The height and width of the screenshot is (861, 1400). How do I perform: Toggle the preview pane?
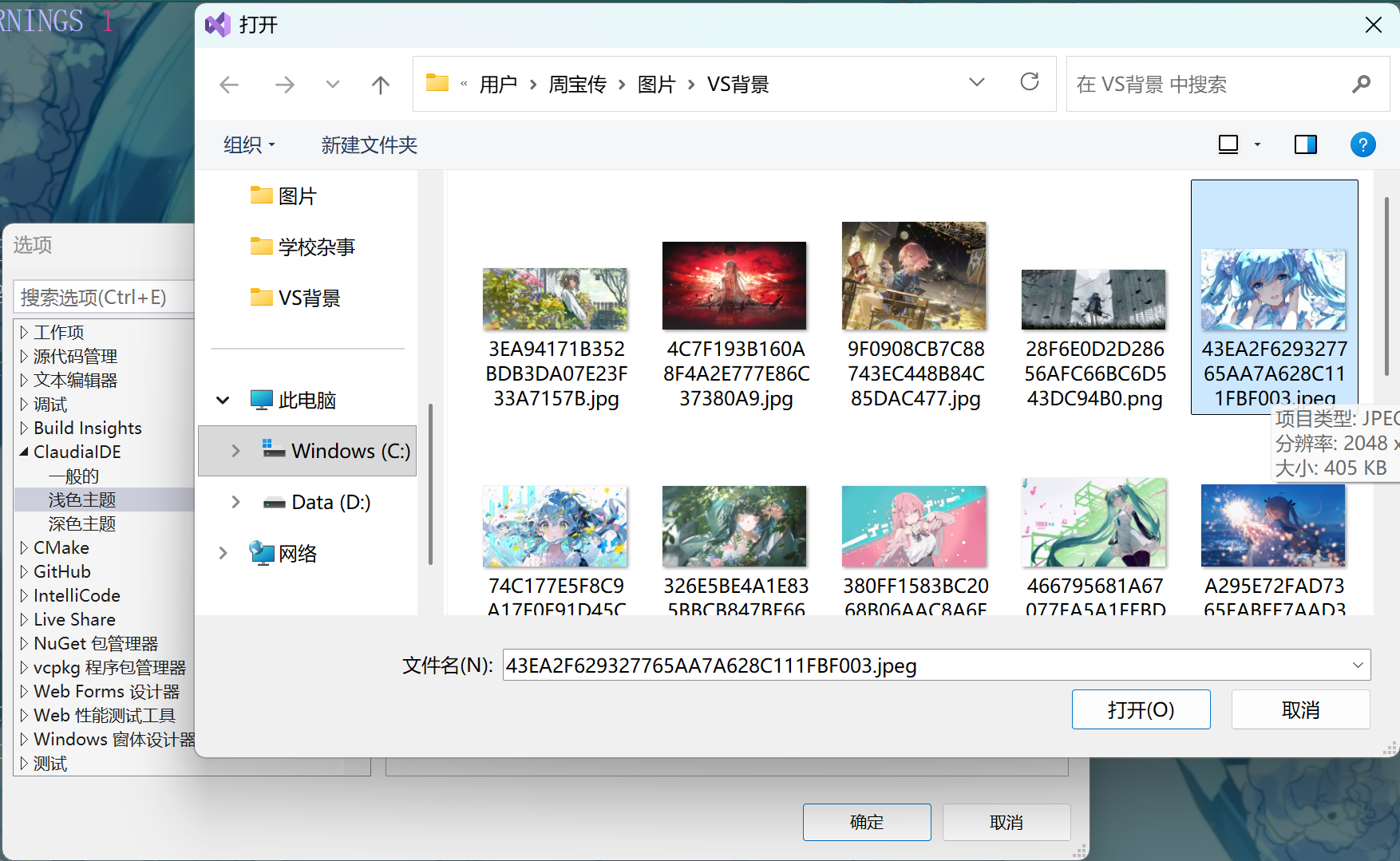(x=1305, y=144)
